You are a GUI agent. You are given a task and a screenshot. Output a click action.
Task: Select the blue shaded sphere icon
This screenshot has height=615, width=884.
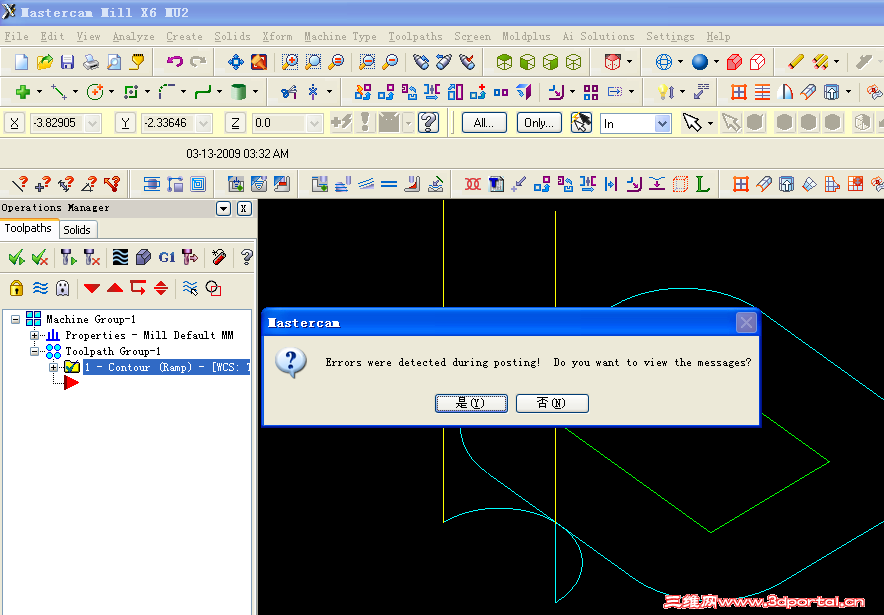(x=700, y=61)
